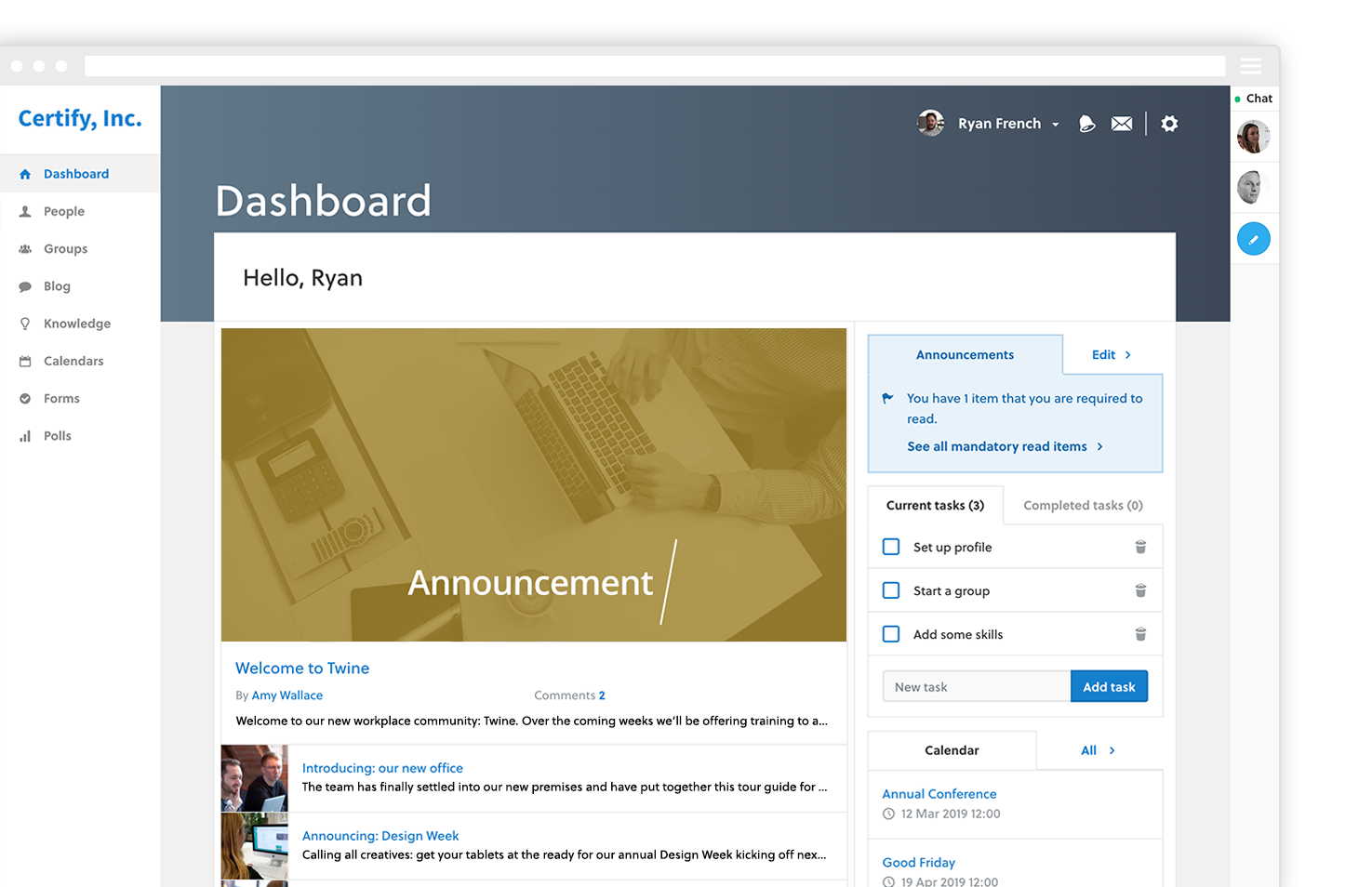This screenshot has height=887, width=1372.
Task: Click the Design Week post thumbnail
Action: click(x=255, y=846)
